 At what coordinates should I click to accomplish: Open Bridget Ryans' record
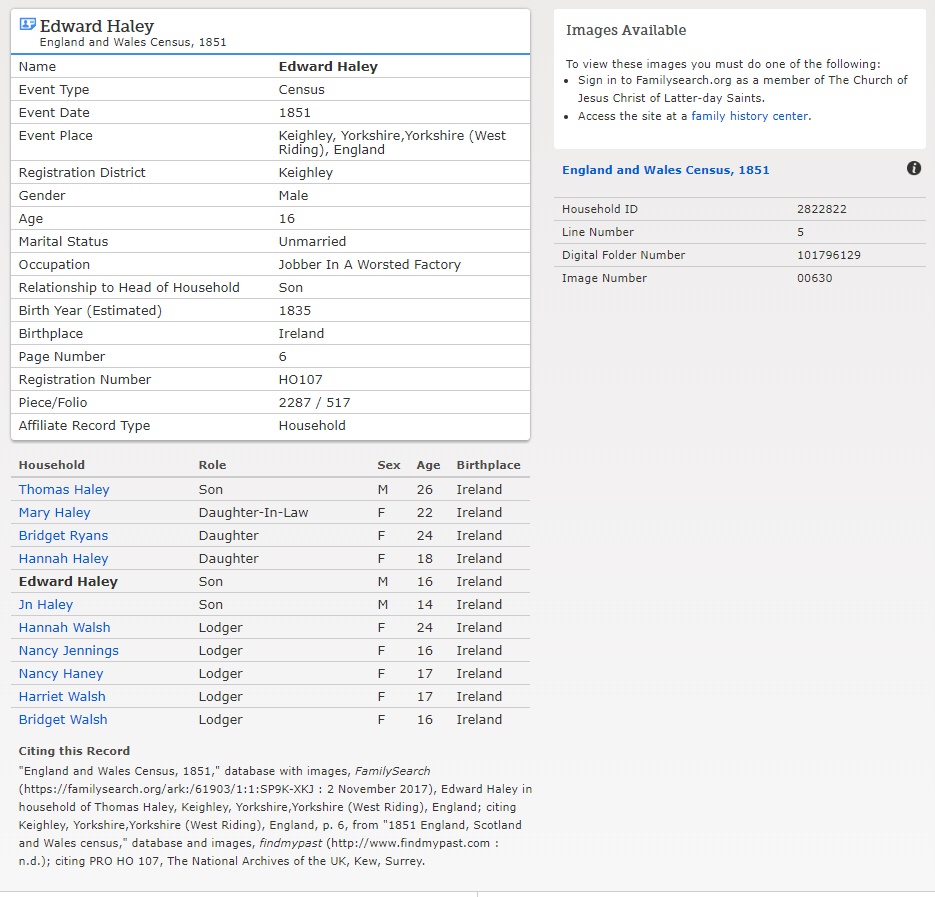pyautogui.click(x=63, y=536)
